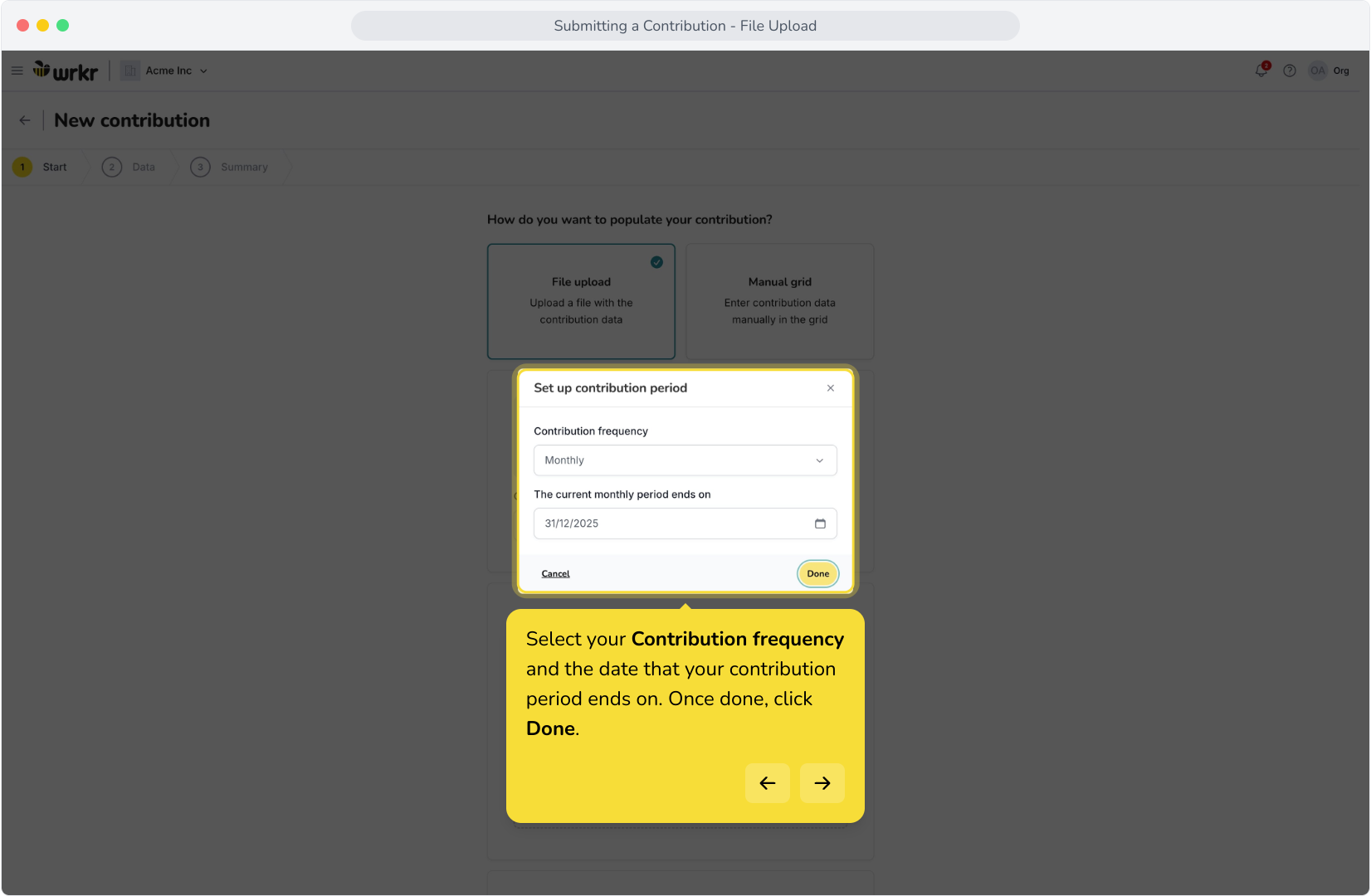1371x896 pixels.
Task: Click the Cancel link in the dialog
Action: tap(556, 574)
